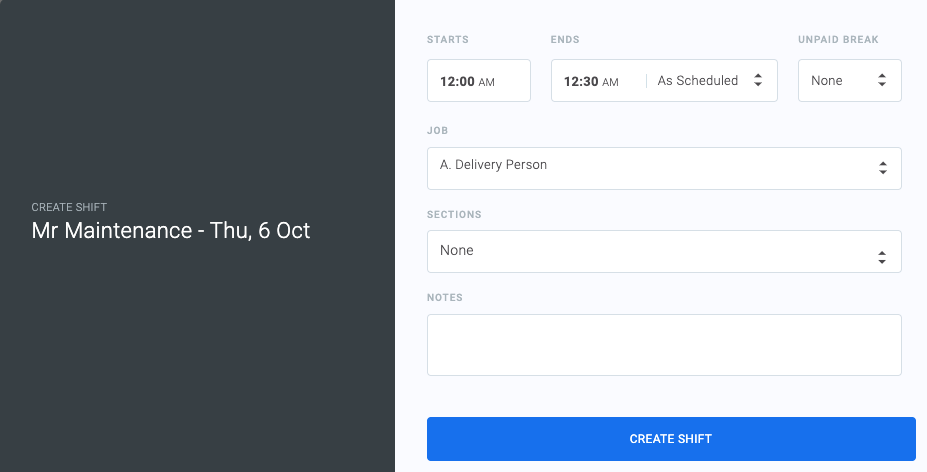Click the Starts time field showing 12:00
The height and width of the screenshot is (472, 927).
[458, 81]
